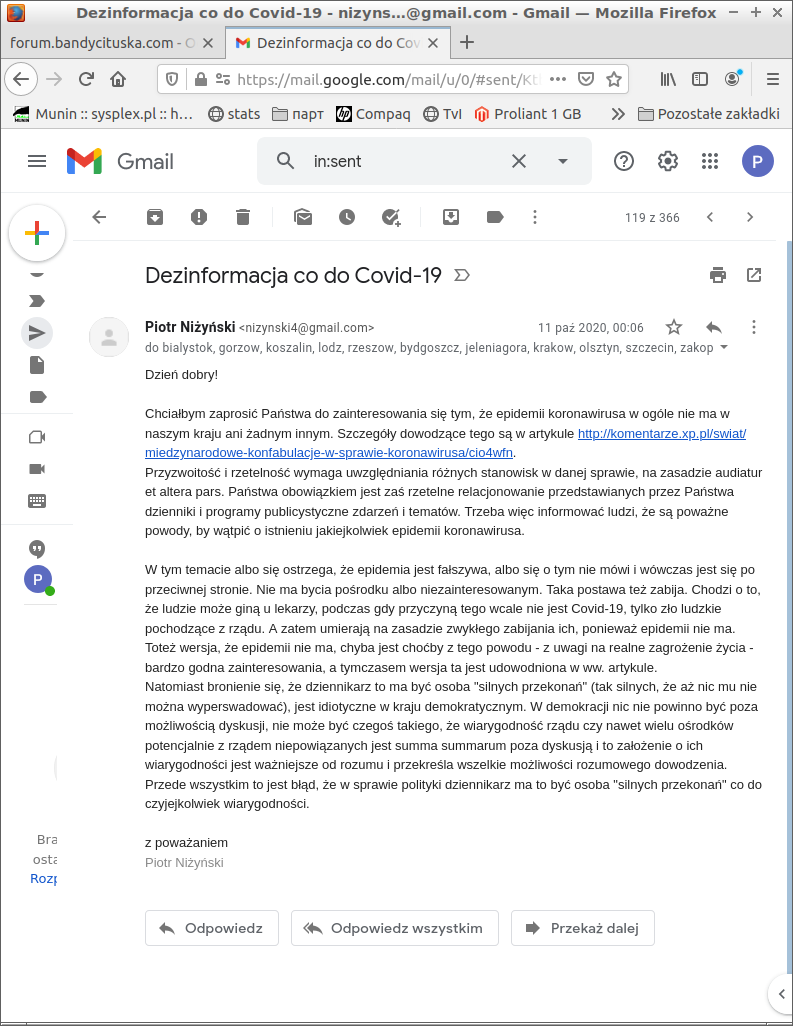Viewport: 793px width, 1026px height.
Task: Open the komentarze.xp.pl article link
Action: tap(446, 443)
